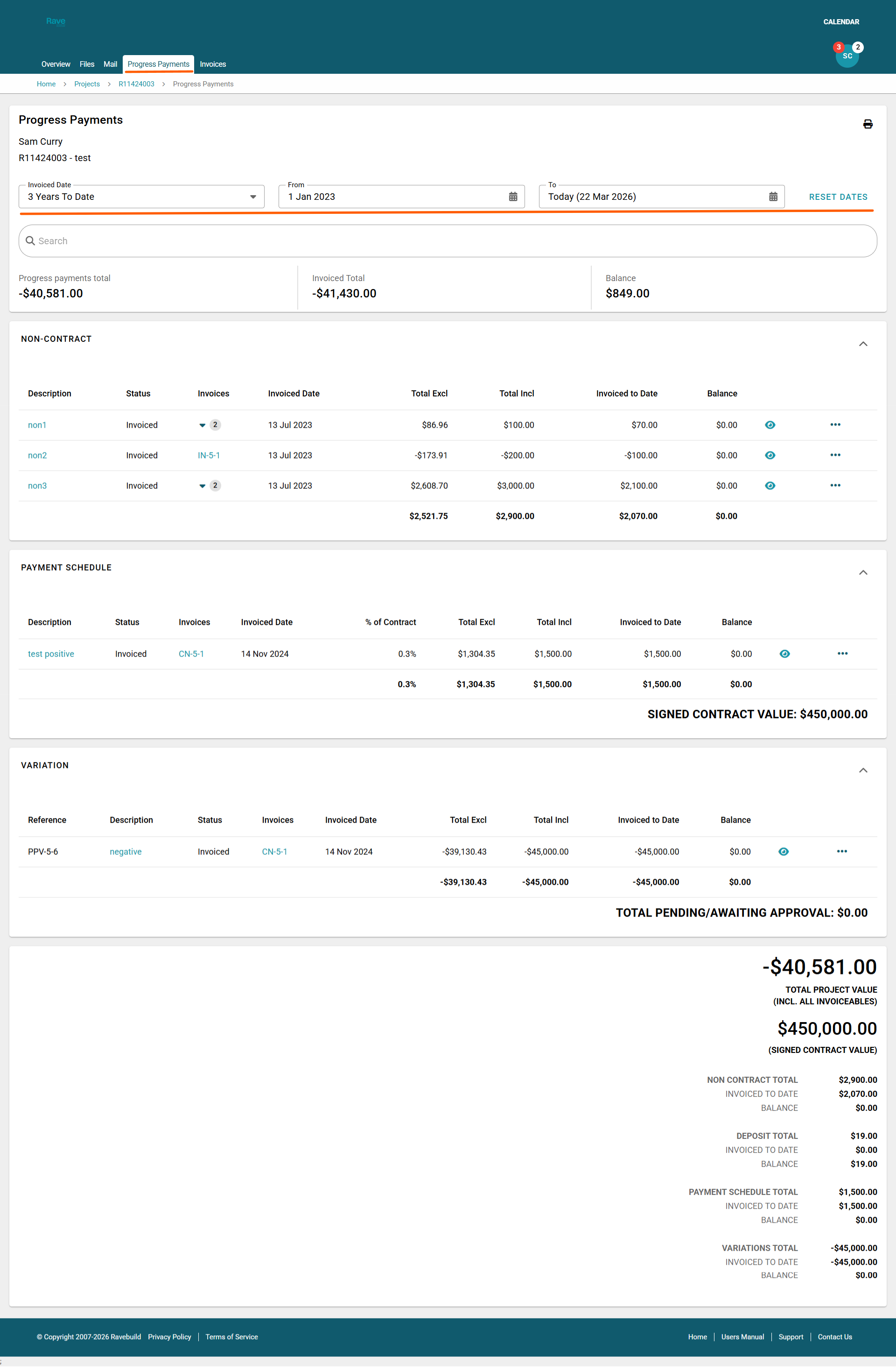The height and width of the screenshot is (1369, 896).
Task: Open the To date calendar picker
Action: point(773,197)
